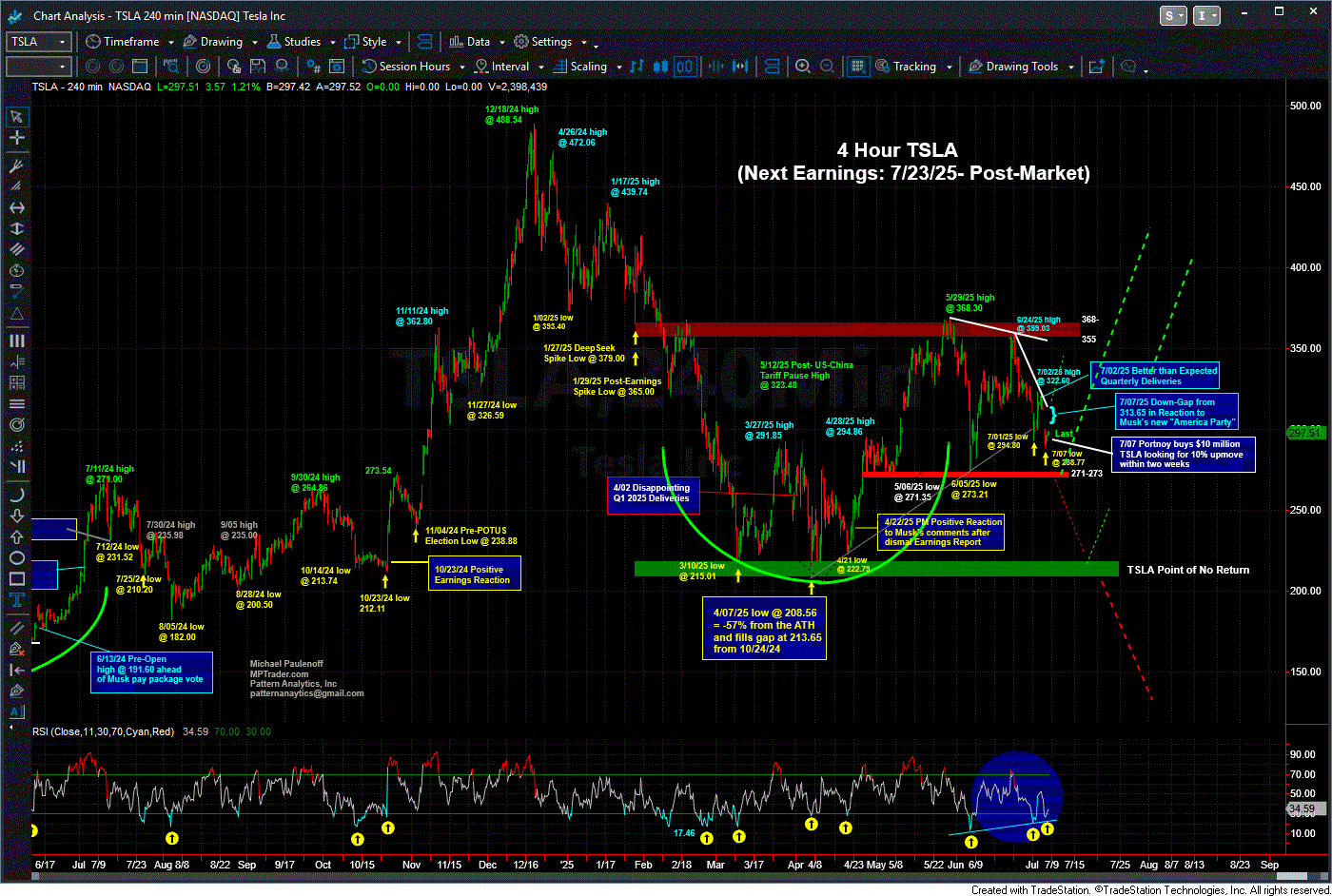The height and width of the screenshot is (896, 1332).
Task: Open the Drawing menu
Action: click(x=214, y=42)
